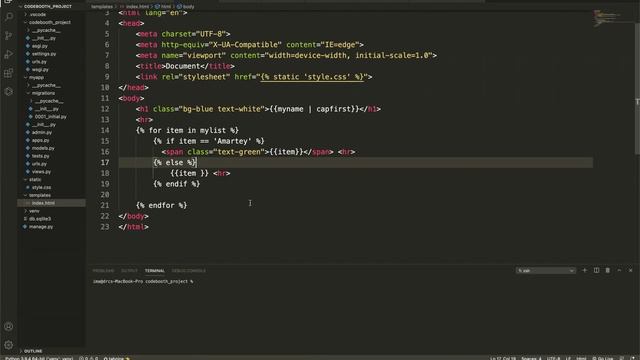
Task: Switch to the Problems tab
Action: point(103,271)
